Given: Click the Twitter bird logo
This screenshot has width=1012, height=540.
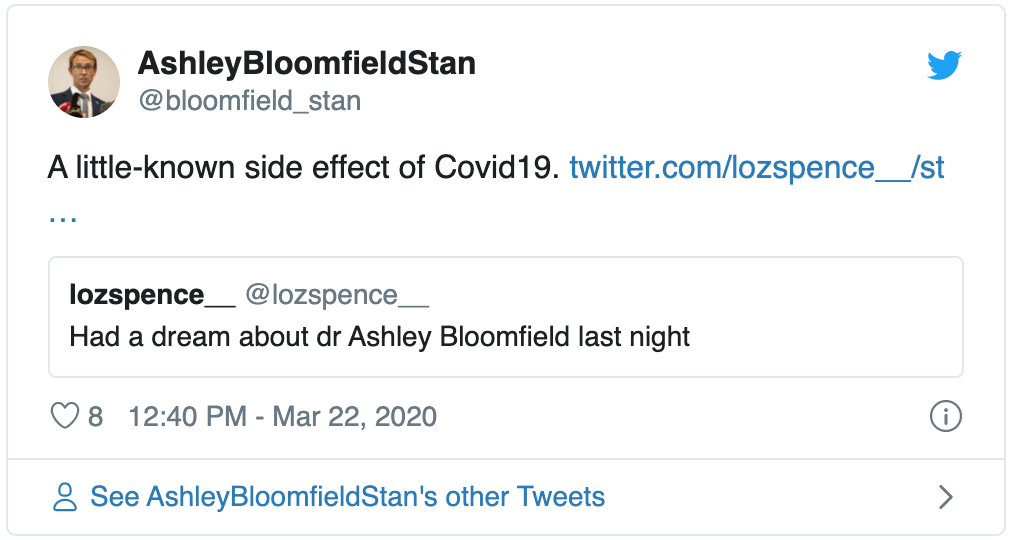Looking at the screenshot, I should pyautogui.click(x=944, y=65).
